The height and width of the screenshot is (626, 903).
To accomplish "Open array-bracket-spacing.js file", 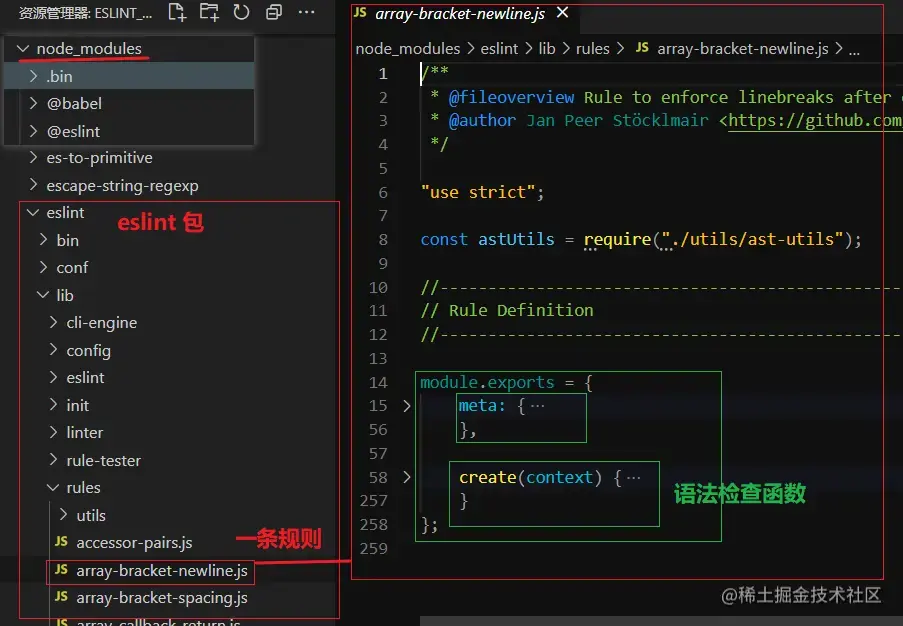I will [x=162, y=598].
